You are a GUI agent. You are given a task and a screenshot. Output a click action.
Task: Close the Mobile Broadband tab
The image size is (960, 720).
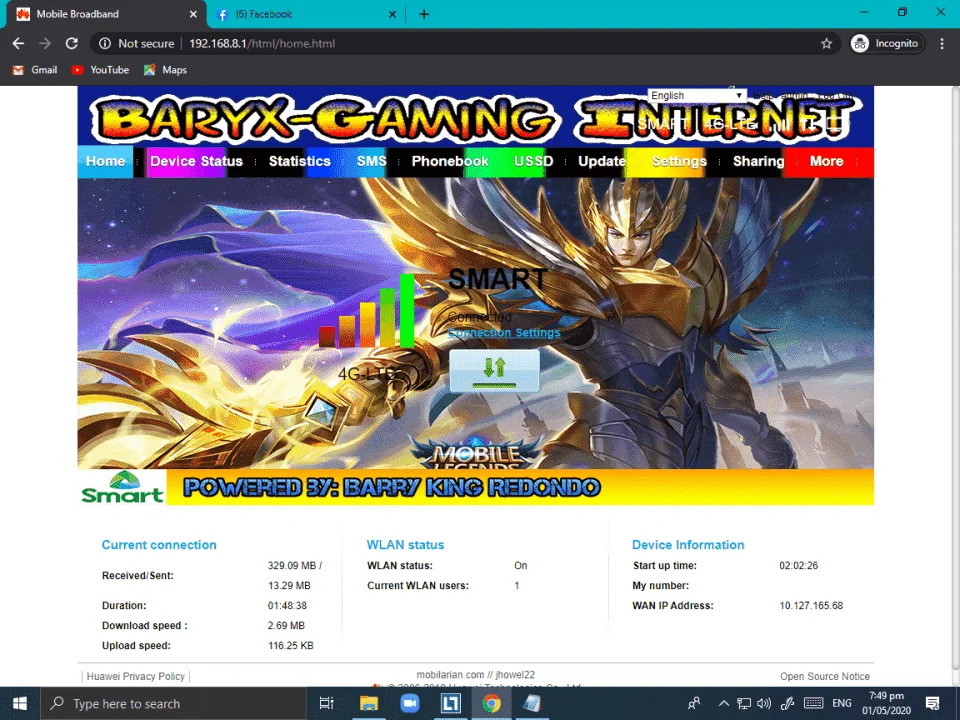point(193,14)
